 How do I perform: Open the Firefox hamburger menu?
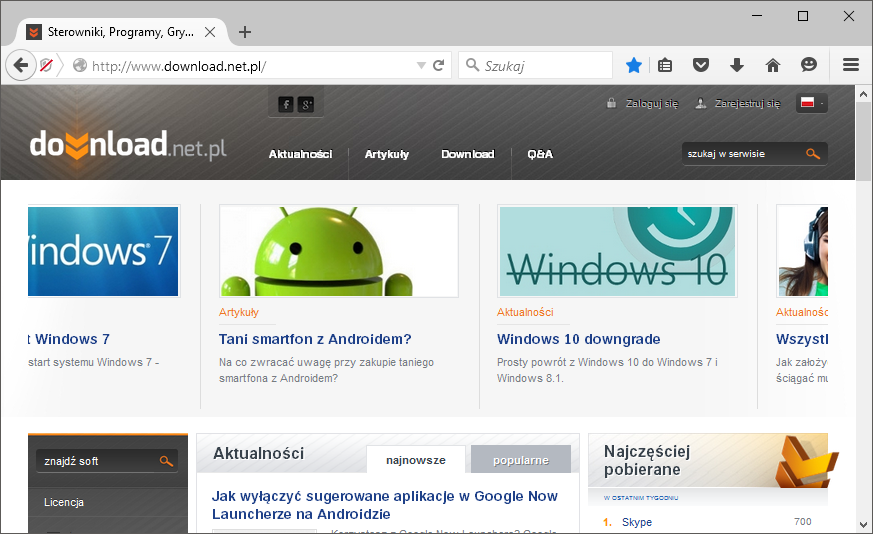pos(851,66)
